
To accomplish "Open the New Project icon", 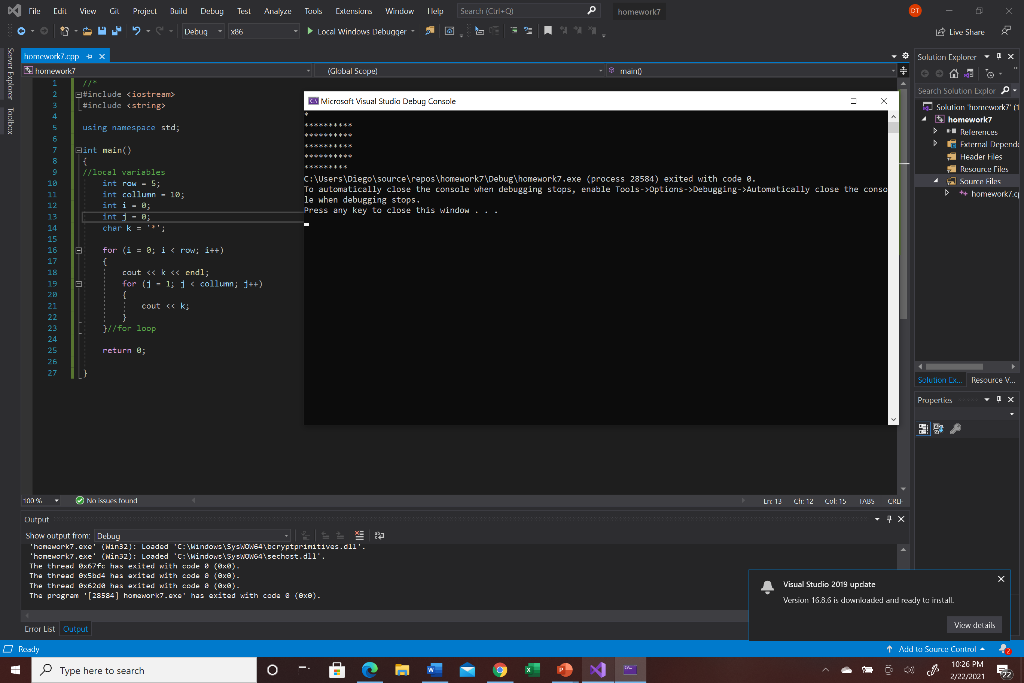I will pos(63,31).
